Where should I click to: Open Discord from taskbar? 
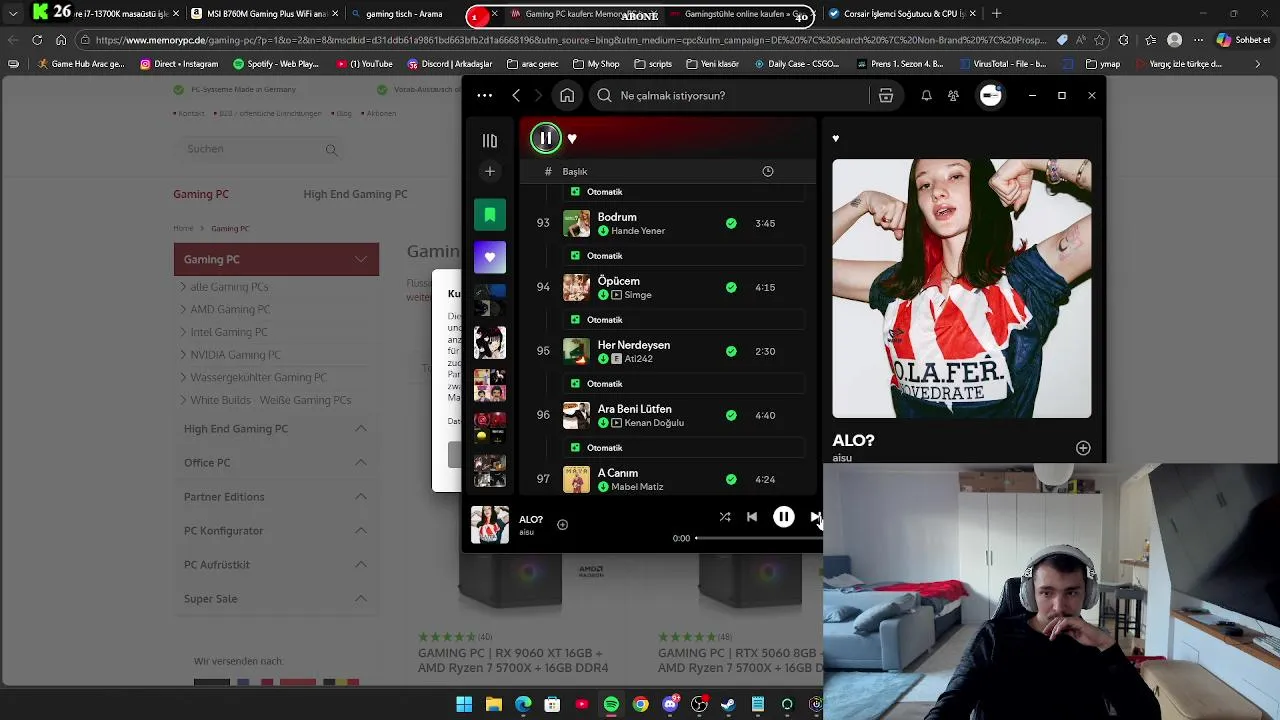click(670, 704)
